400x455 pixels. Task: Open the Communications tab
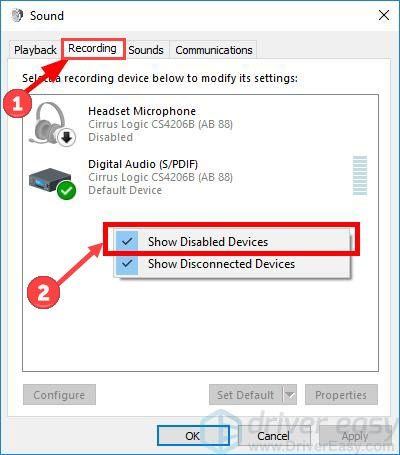pos(214,50)
